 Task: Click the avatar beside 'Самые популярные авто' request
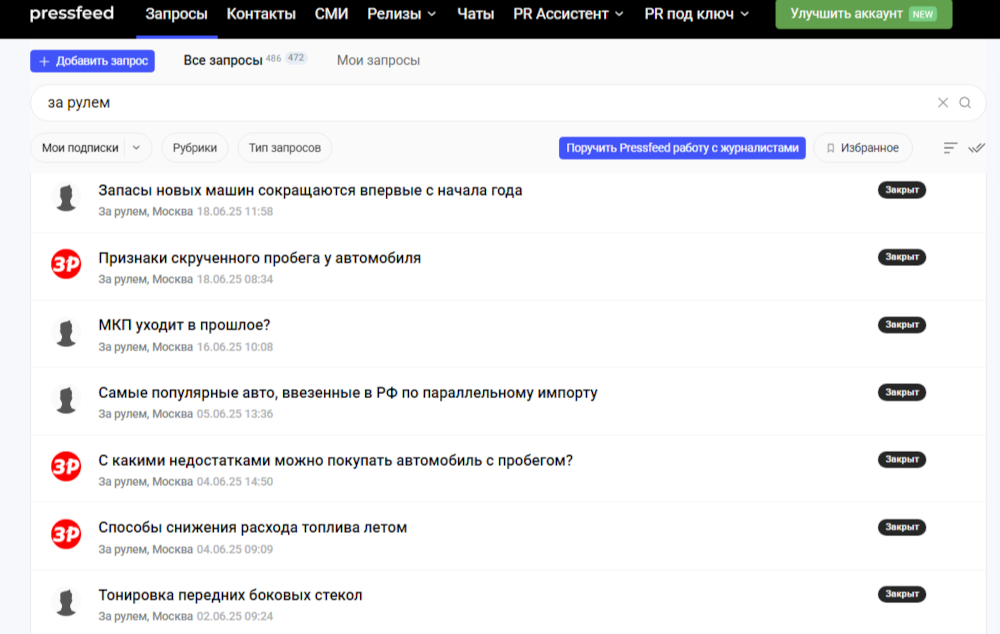[66, 399]
